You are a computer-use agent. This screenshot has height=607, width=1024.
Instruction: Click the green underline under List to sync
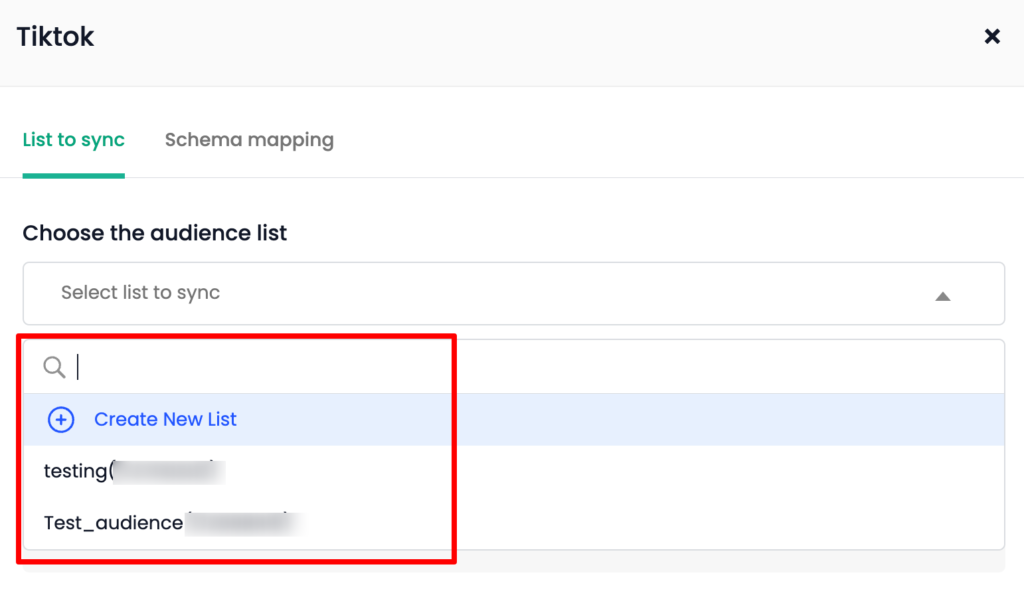coord(73,176)
